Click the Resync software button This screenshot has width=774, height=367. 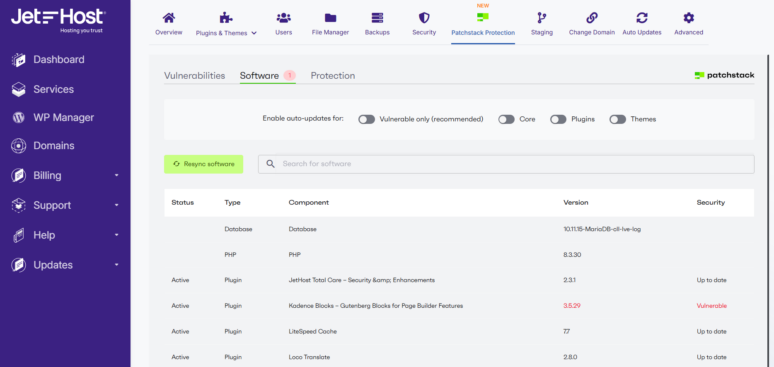pos(203,164)
